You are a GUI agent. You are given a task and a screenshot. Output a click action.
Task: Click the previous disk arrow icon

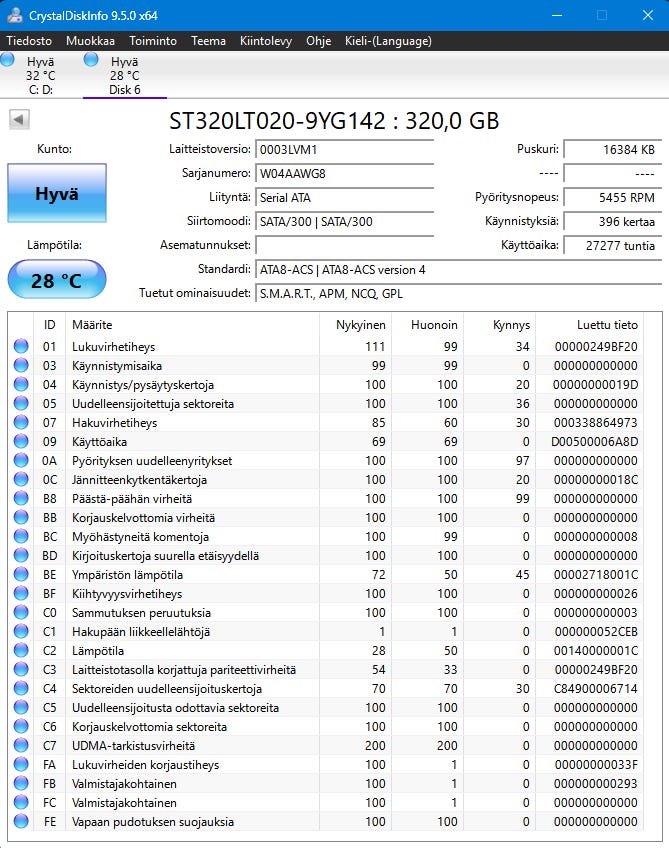click(x=19, y=120)
